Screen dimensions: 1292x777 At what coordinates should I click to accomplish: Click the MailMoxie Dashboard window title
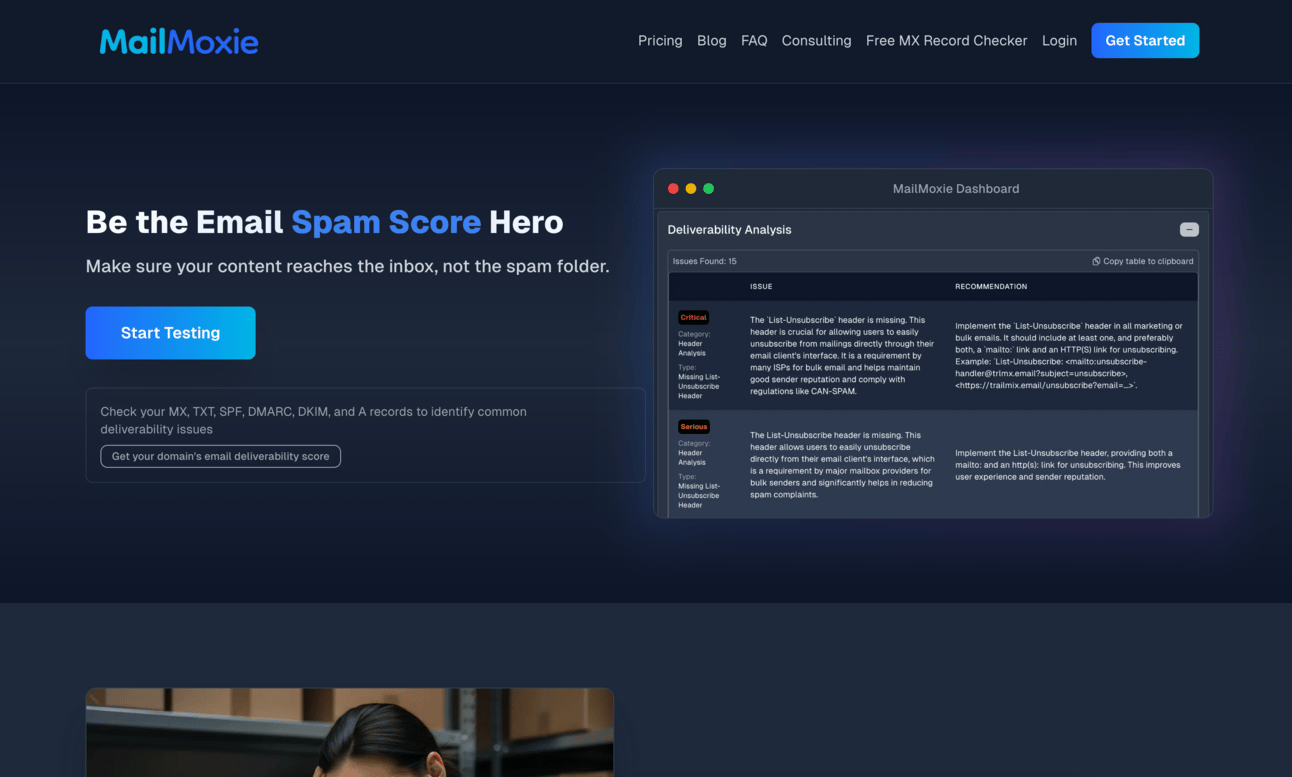pyautogui.click(x=956, y=188)
